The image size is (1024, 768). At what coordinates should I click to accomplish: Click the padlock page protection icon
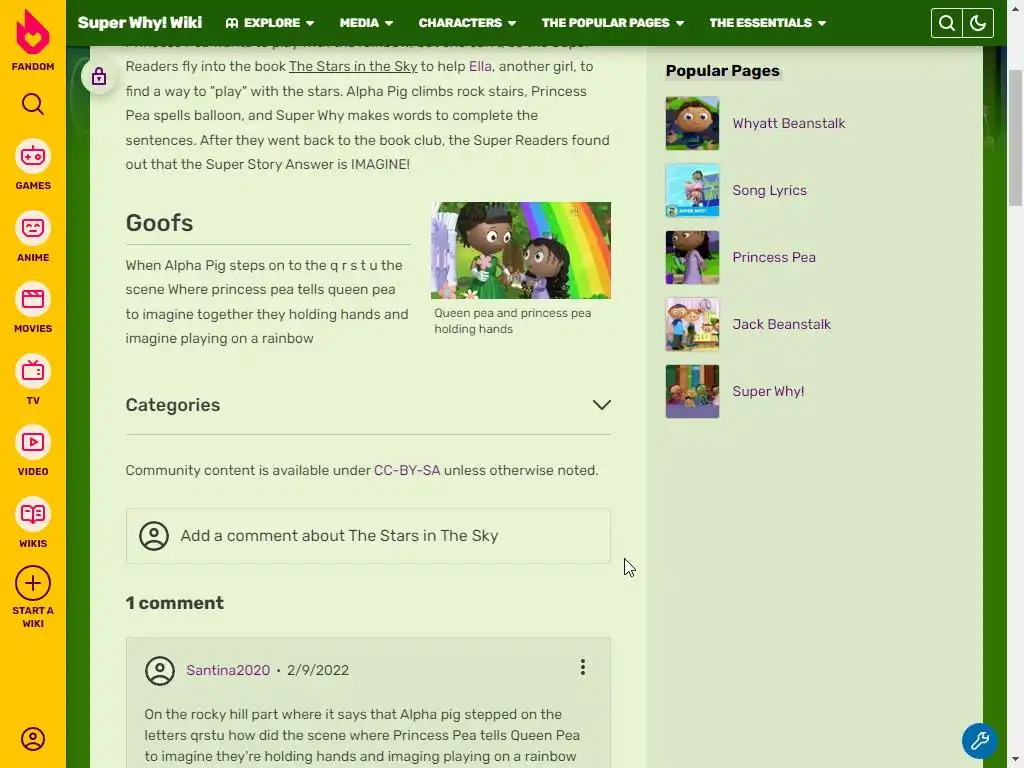(99, 76)
